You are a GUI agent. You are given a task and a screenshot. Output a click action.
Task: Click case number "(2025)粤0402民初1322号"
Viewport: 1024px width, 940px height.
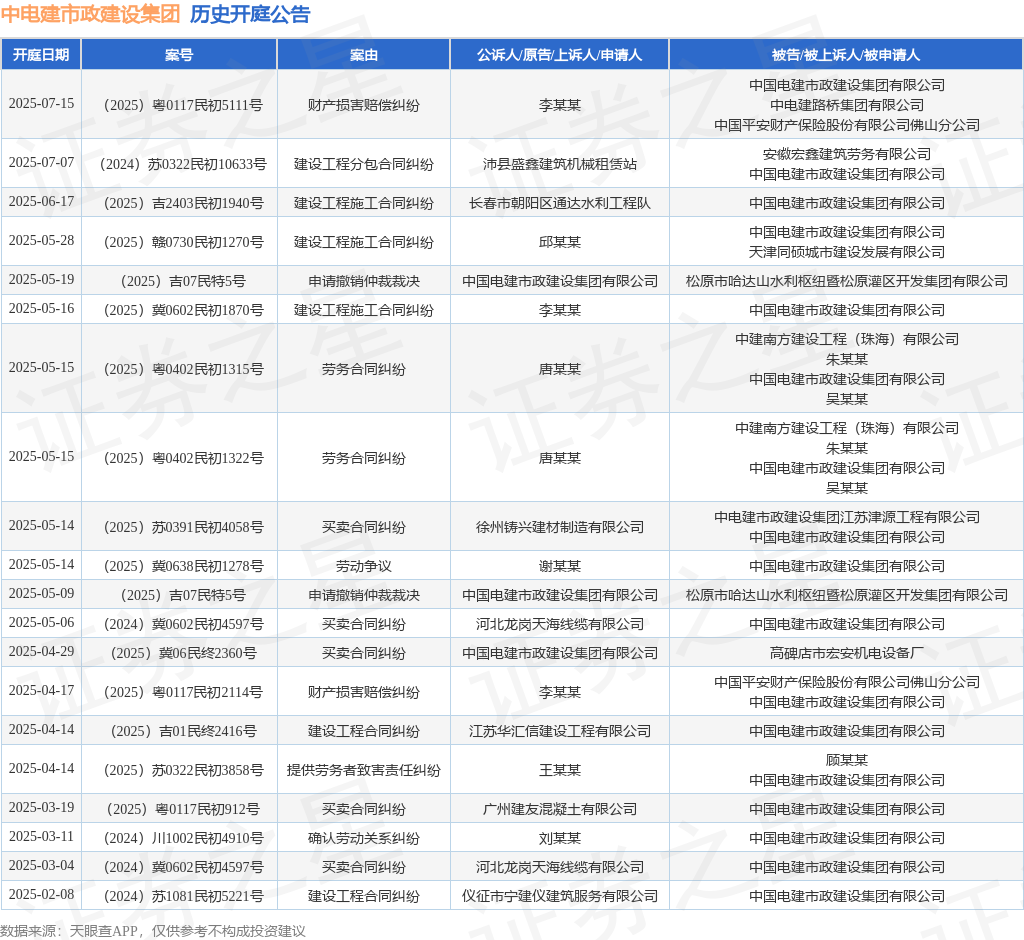pos(179,459)
